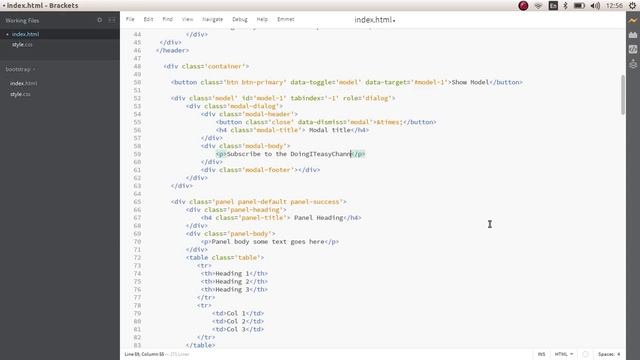
Task: Click 'Col 1' text on line 79
Action: [236, 313]
